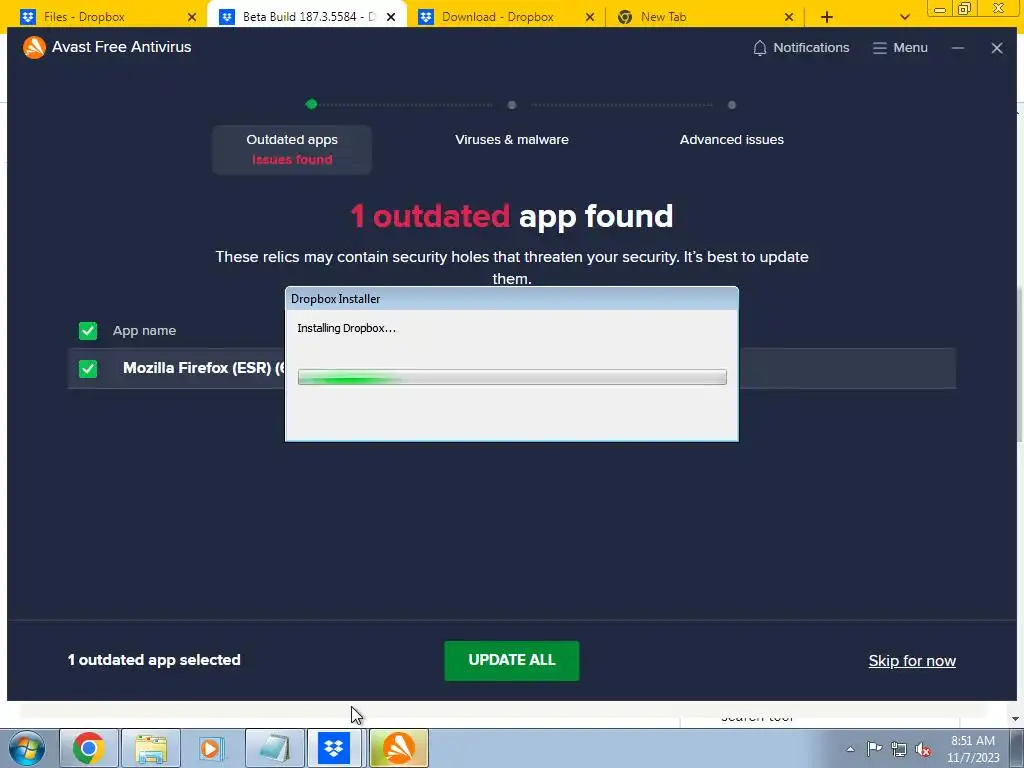This screenshot has width=1024, height=768.
Task: Click the 1 outdated app selected text
Action: [154, 660]
